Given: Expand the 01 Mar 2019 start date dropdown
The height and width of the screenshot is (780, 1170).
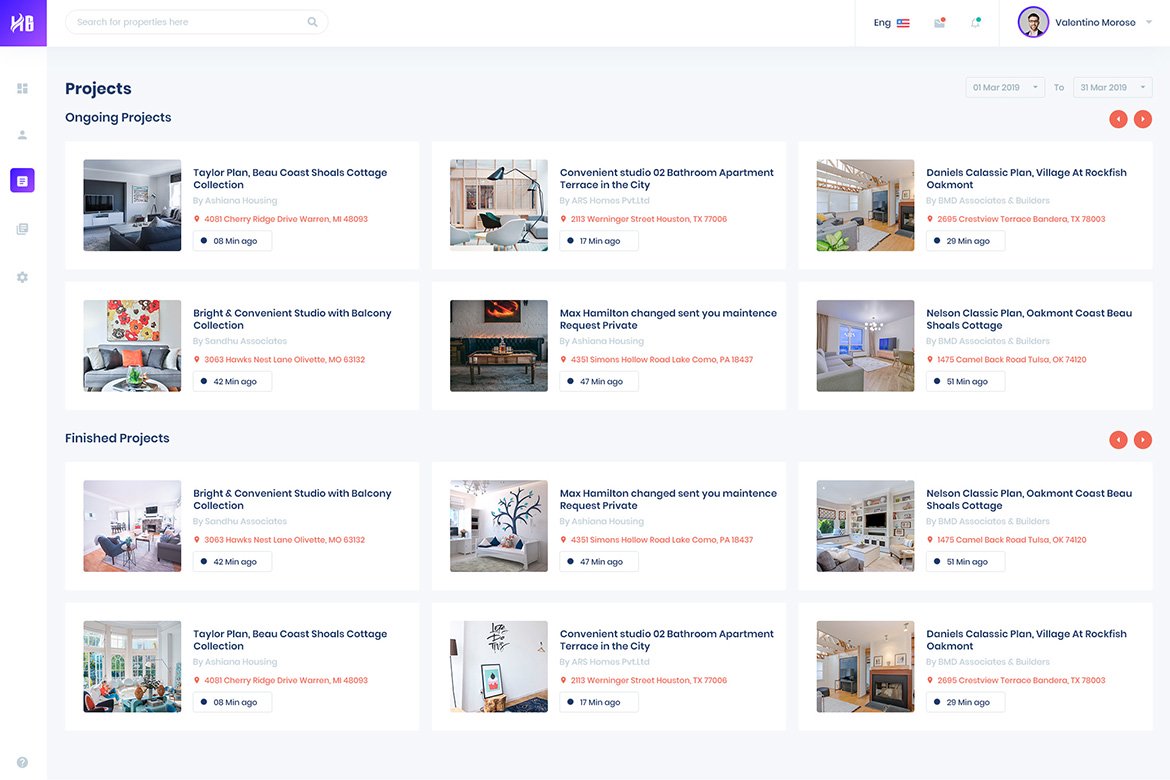Looking at the screenshot, I should click(1004, 88).
